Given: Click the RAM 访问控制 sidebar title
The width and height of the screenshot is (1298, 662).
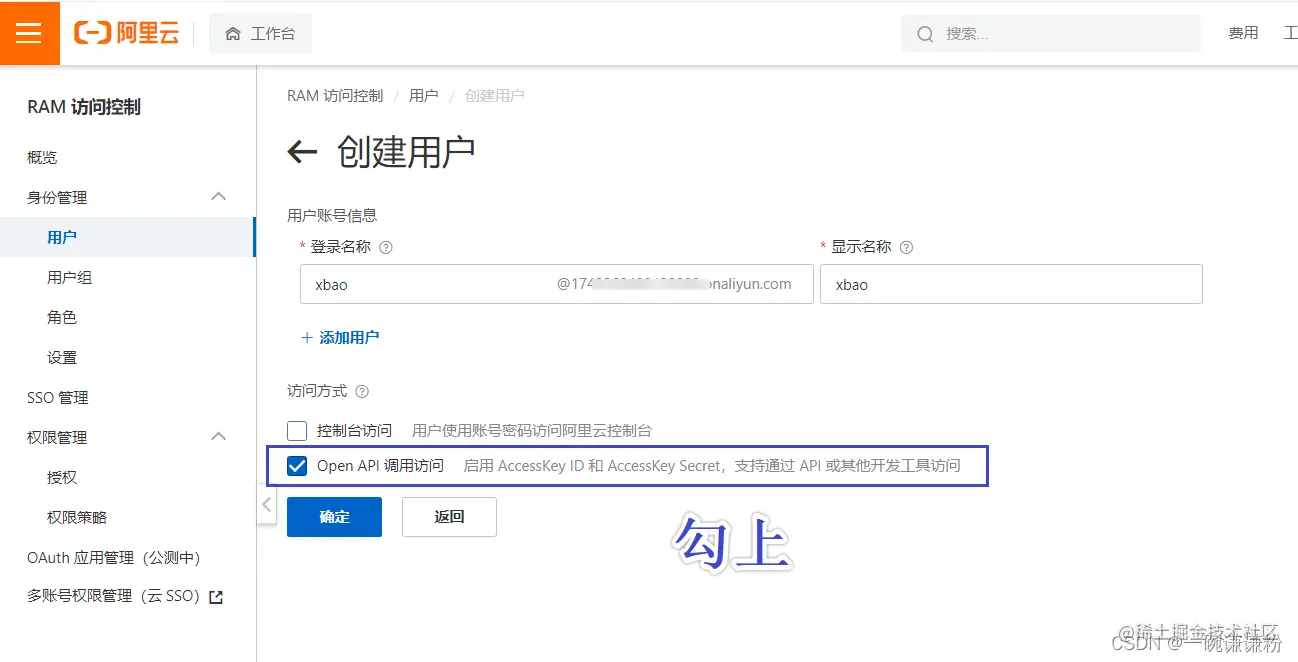Looking at the screenshot, I should [84, 107].
